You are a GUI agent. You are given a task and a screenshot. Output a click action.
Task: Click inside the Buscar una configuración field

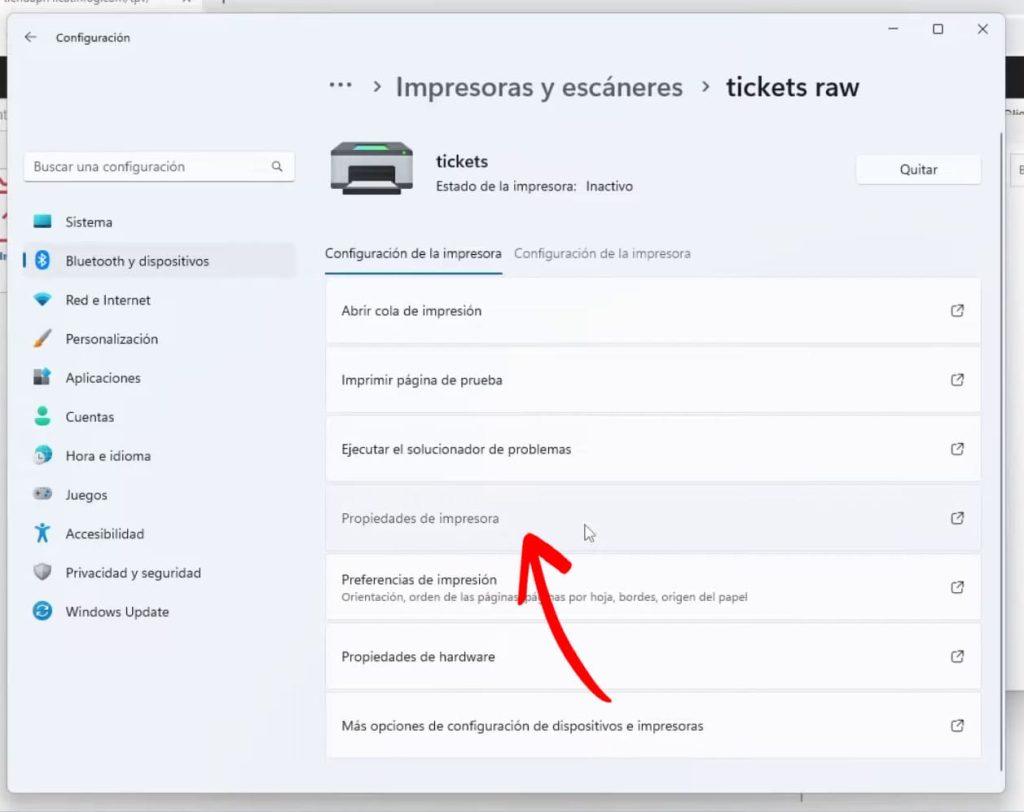click(150, 166)
